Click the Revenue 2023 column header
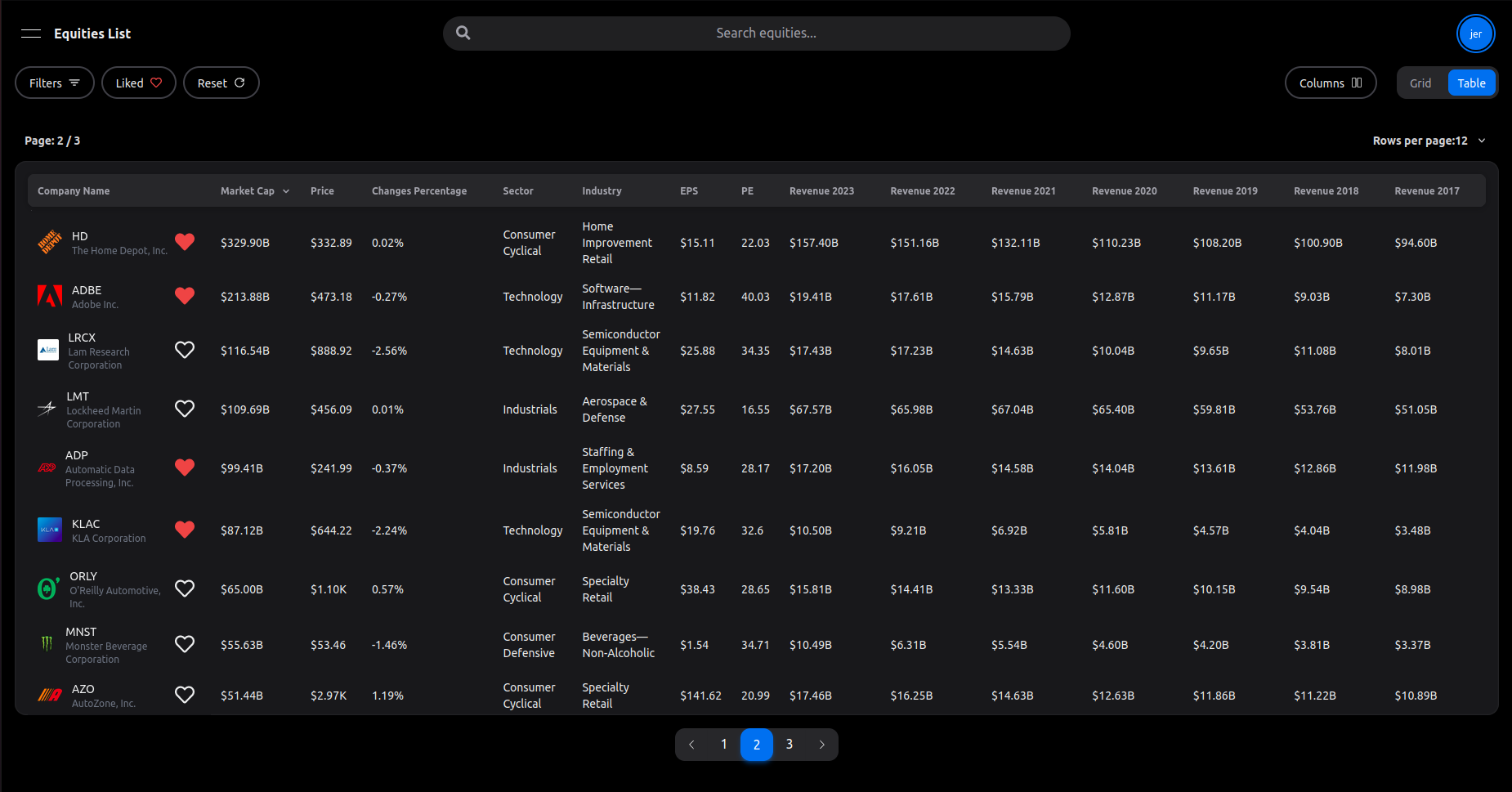Screen dimensions: 1512x792 click(x=821, y=191)
